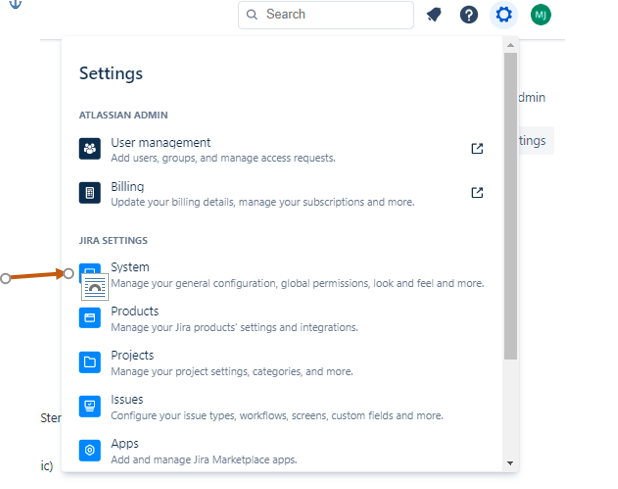Click the 'Add users, groups, and manage access requests.' text
This screenshot has height=489, width=618.
(223, 158)
